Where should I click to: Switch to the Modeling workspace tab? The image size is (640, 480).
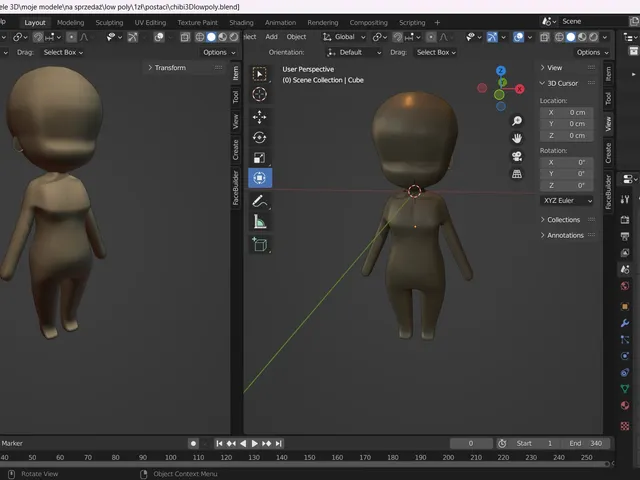pyautogui.click(x=71, y=22)
